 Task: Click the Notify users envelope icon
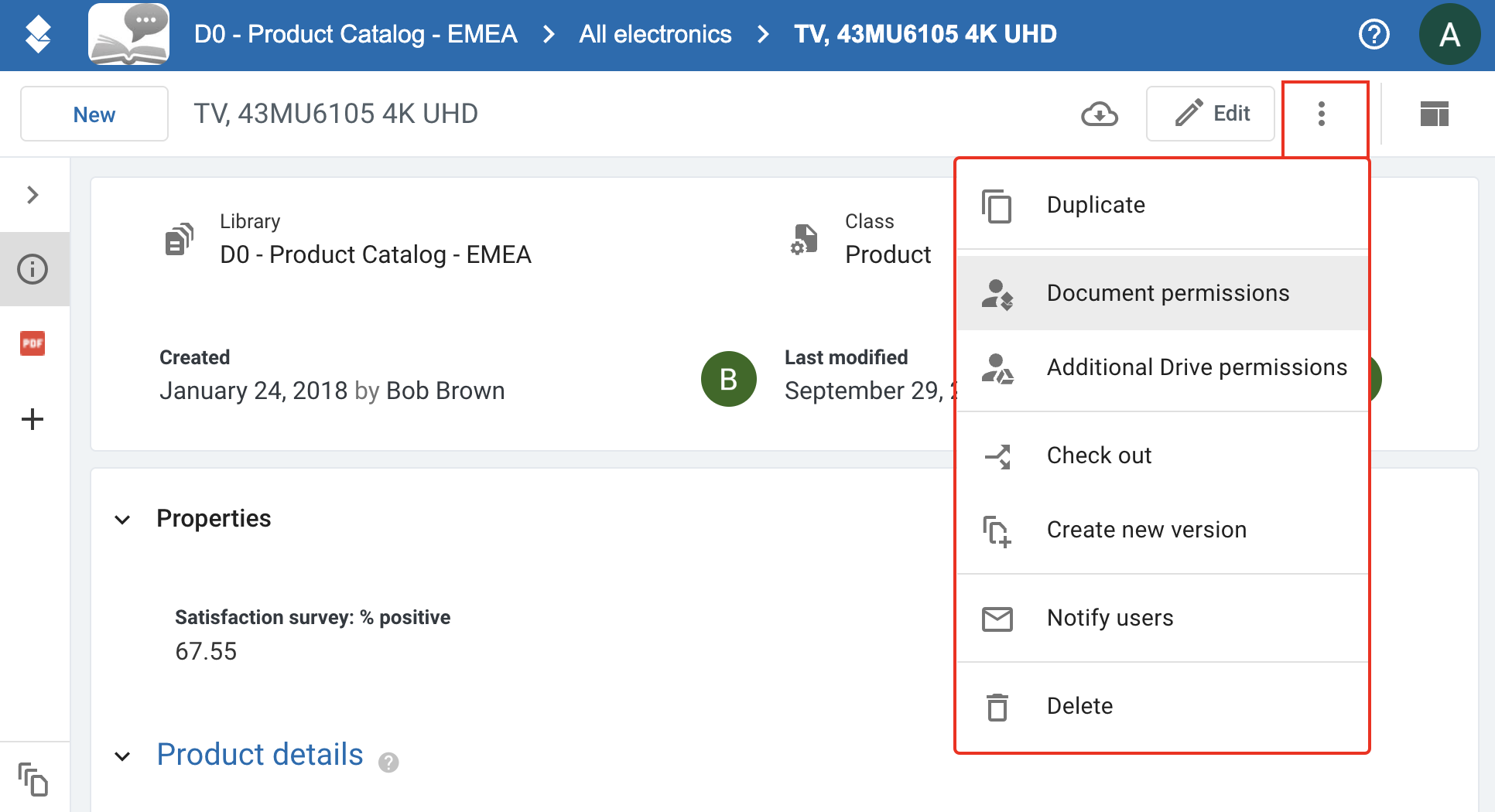click(x=997, y=619)
